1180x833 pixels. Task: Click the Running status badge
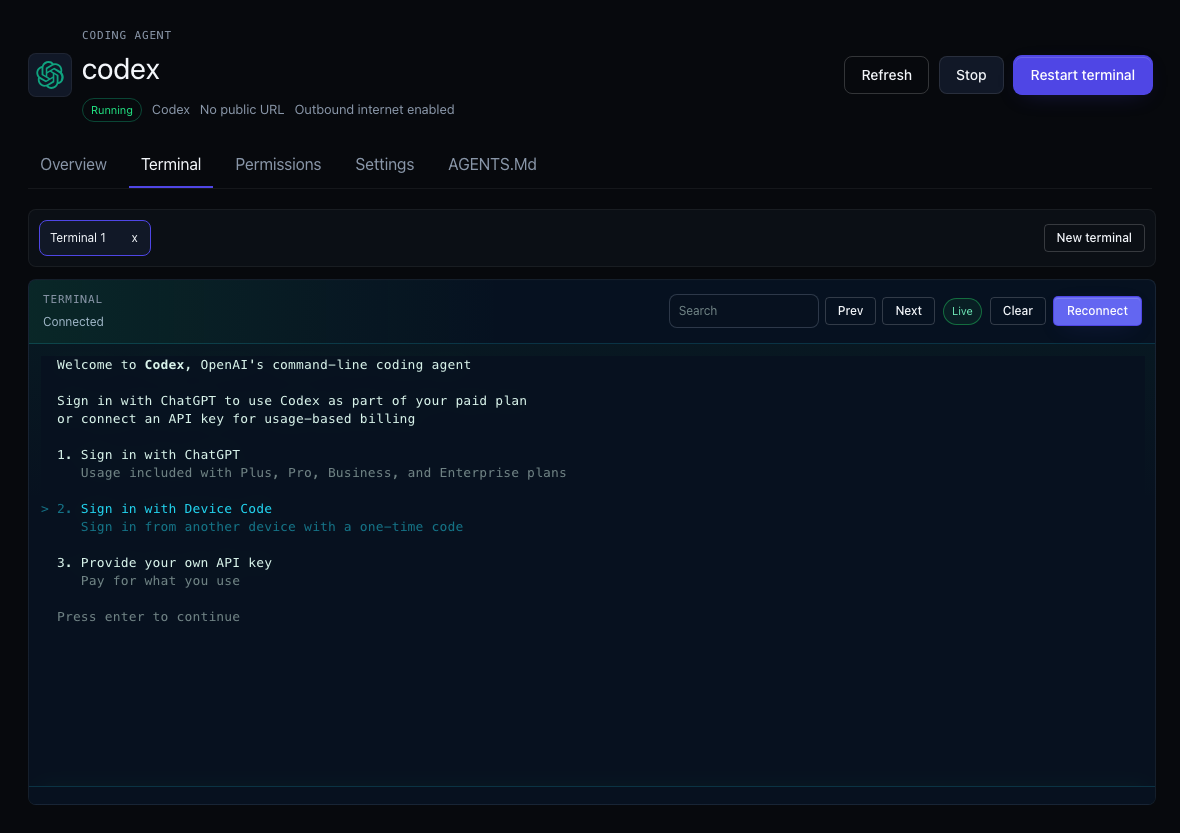point(111,110)
